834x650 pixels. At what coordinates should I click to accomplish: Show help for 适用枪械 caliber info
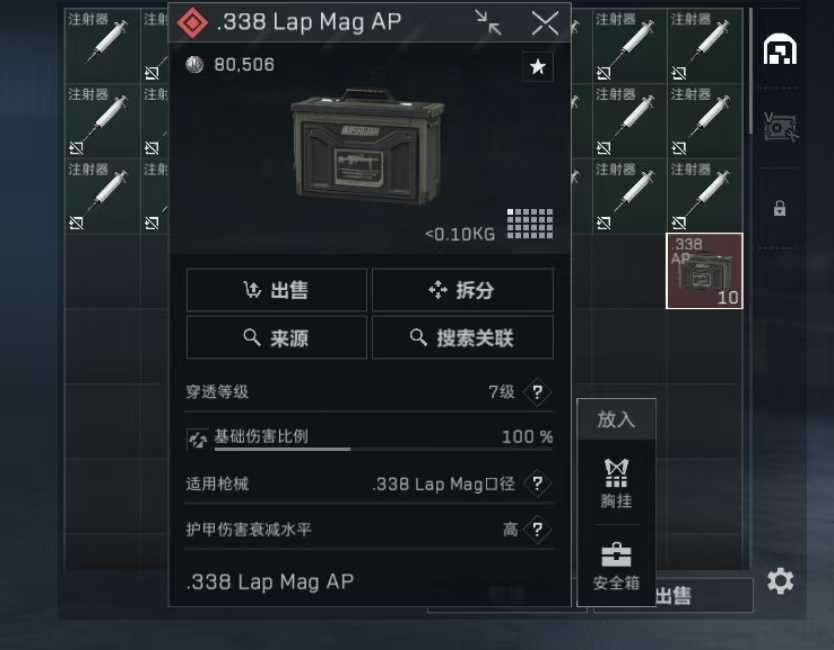[x=537, y=484]
